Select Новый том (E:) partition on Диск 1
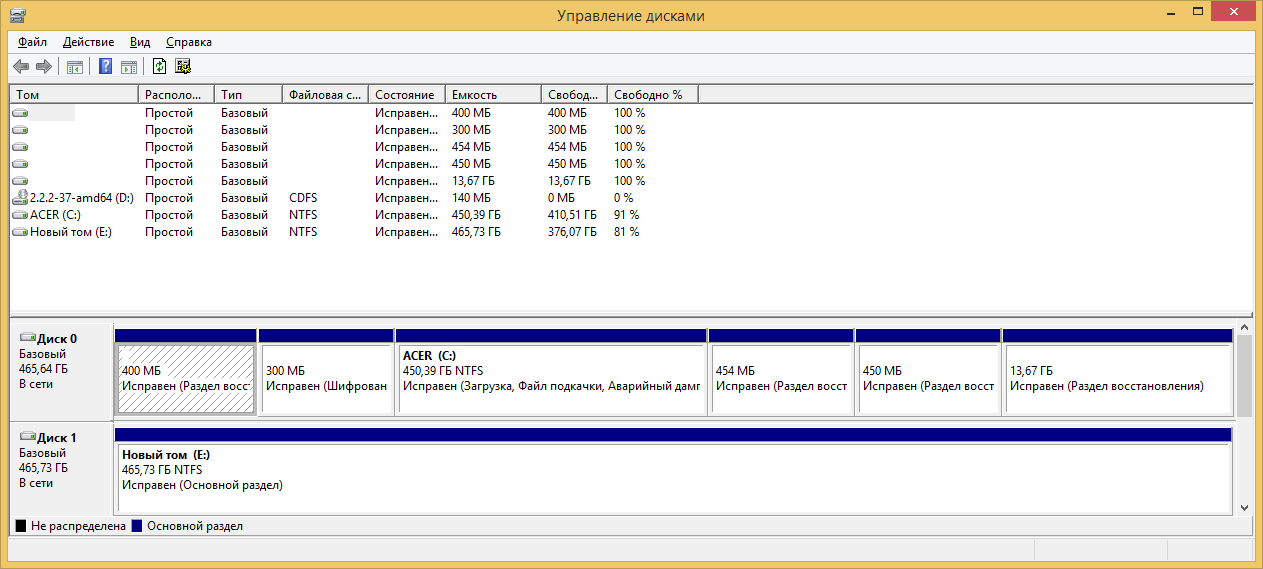Image resolution: width=1263 pixels, height=569 pixels. click(x=670, y=476)
